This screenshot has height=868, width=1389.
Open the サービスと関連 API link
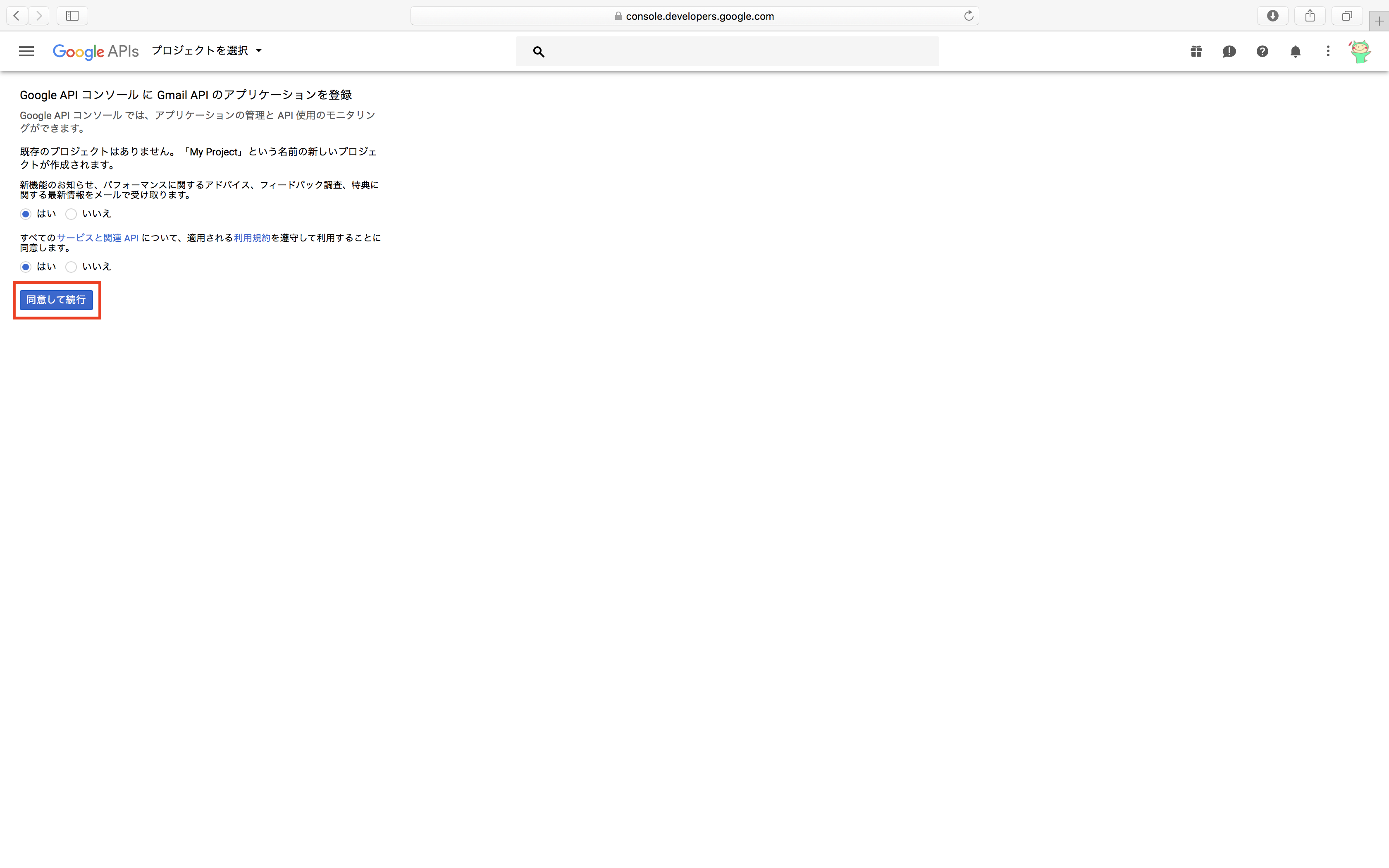(x=98, y=238)
